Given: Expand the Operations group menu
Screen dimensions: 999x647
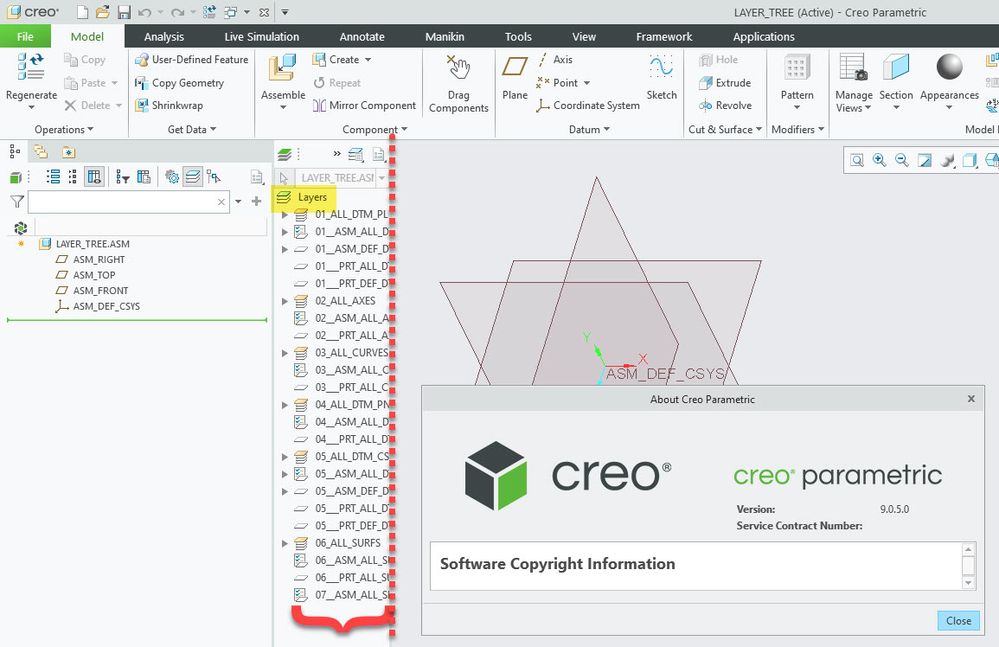Looking at the screenshot, I should click(64, 129).
